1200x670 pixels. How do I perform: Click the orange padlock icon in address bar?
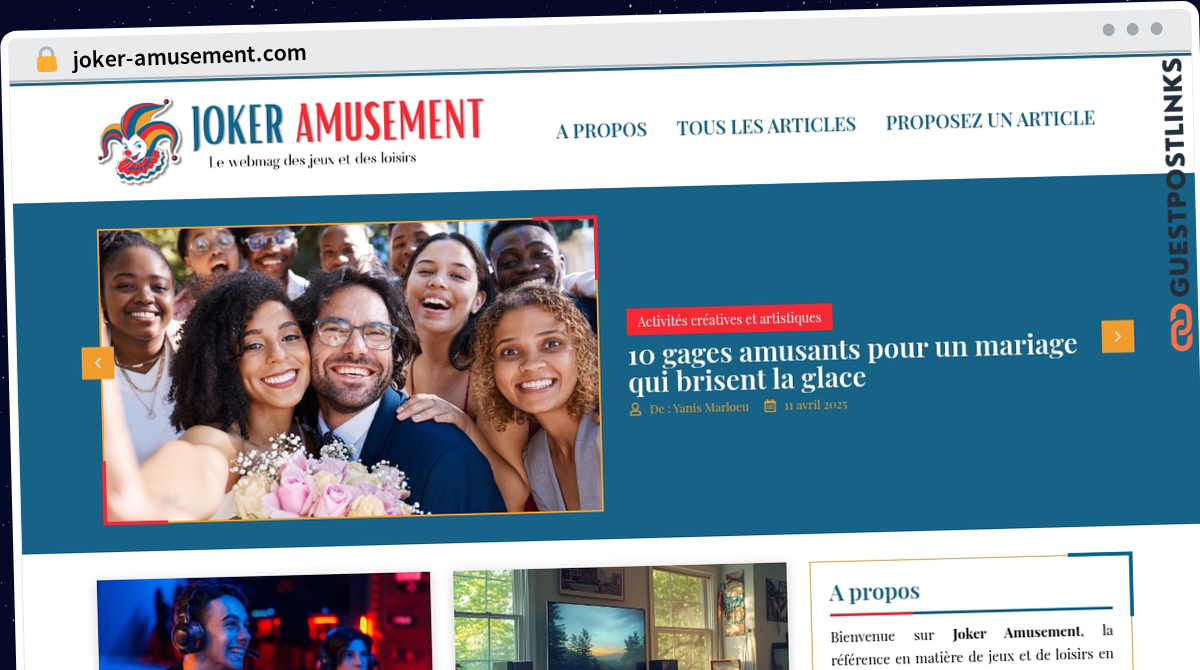coord(47,60)
